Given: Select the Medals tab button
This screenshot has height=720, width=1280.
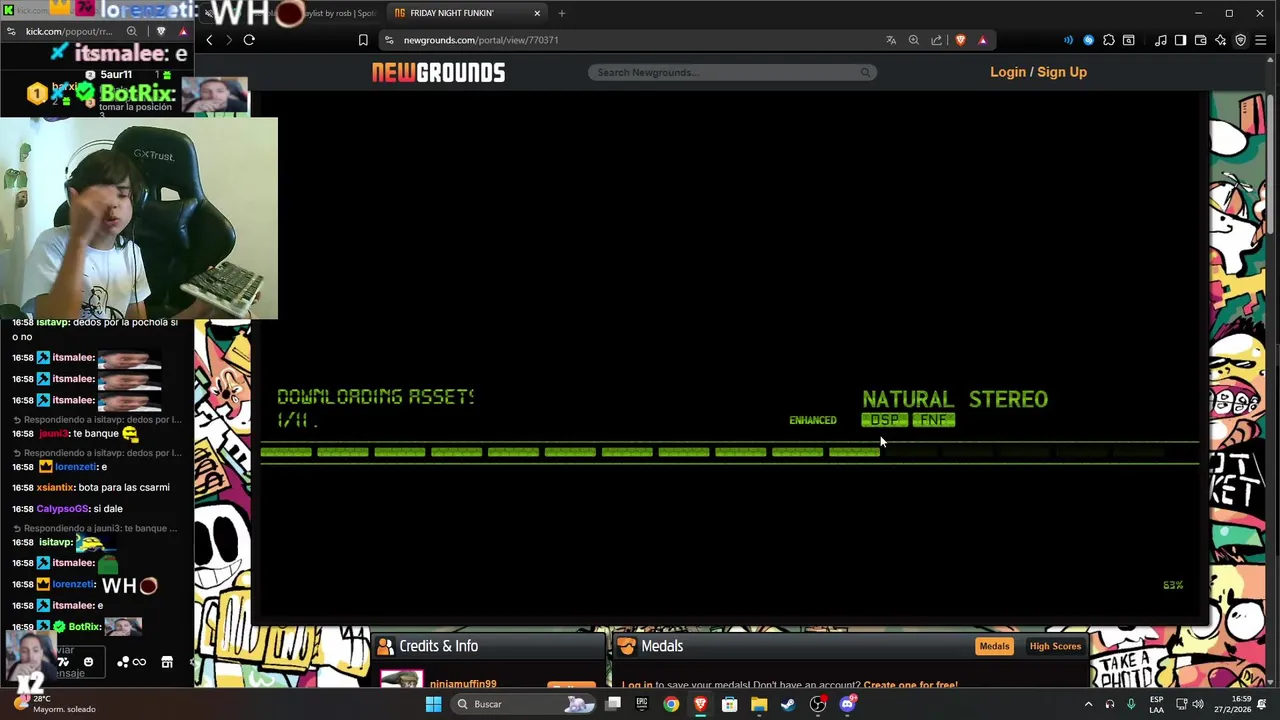Looking at the screenshot, I should click(x=994, y=646).
